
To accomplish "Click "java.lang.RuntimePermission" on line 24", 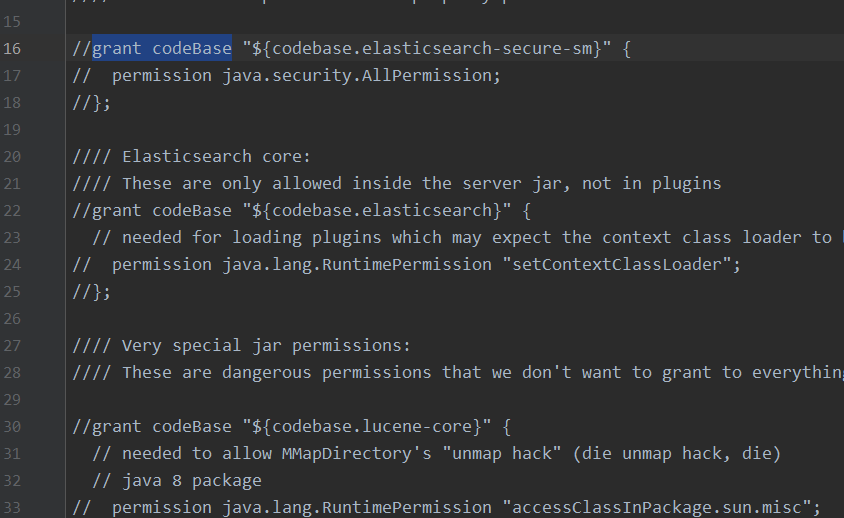I will pyautogui.click(x=357, y=264).
